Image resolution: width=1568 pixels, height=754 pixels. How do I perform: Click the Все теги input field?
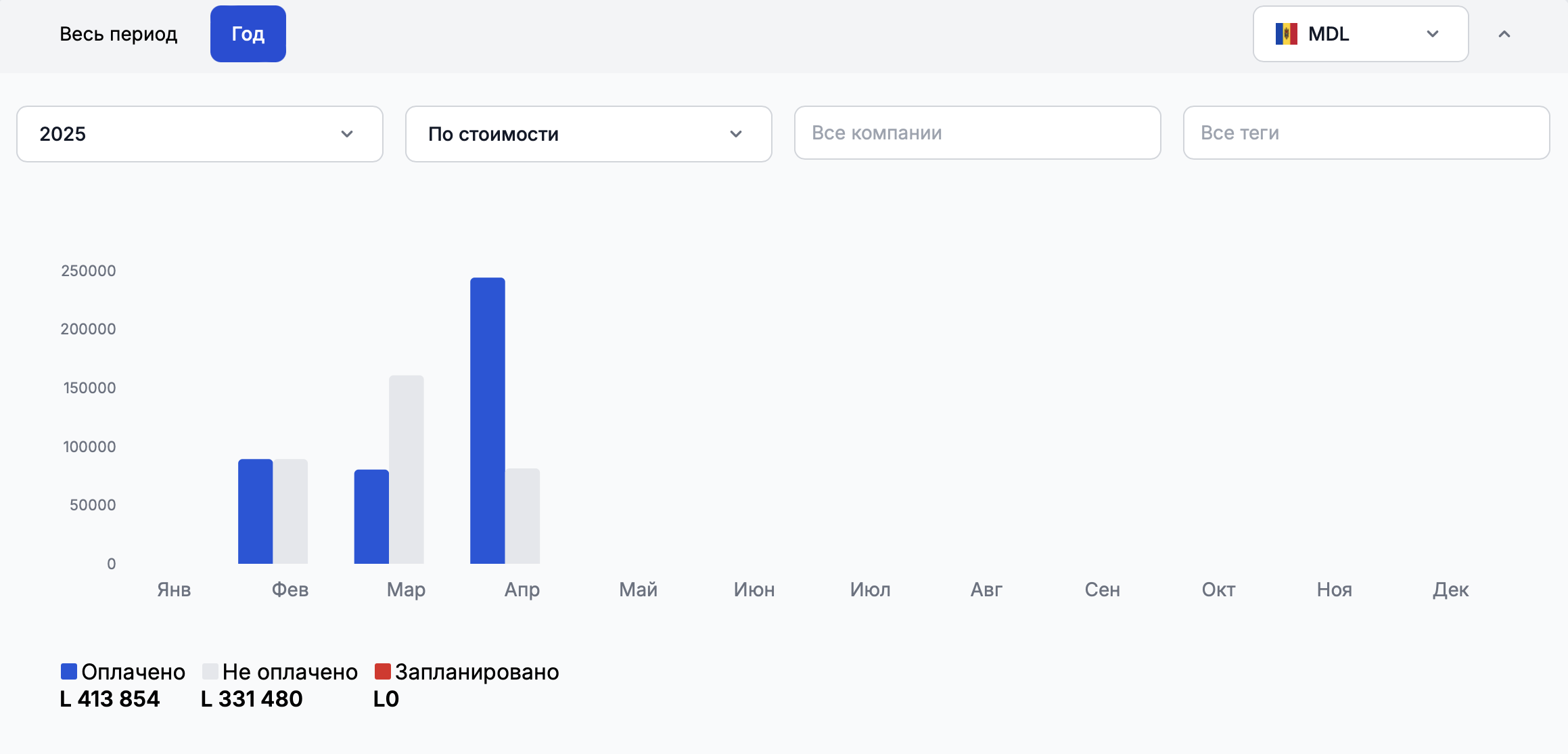[1366, 133]
